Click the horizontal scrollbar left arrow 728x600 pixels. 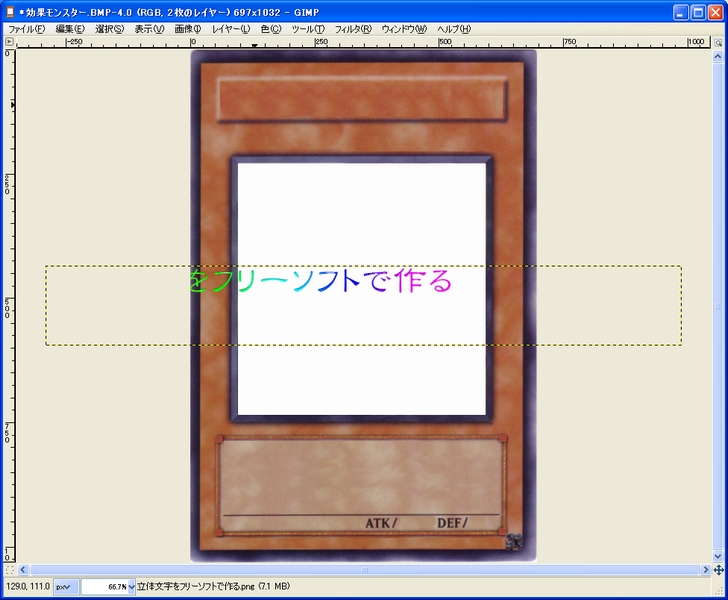pyautogui.click(x=23, y=569)
